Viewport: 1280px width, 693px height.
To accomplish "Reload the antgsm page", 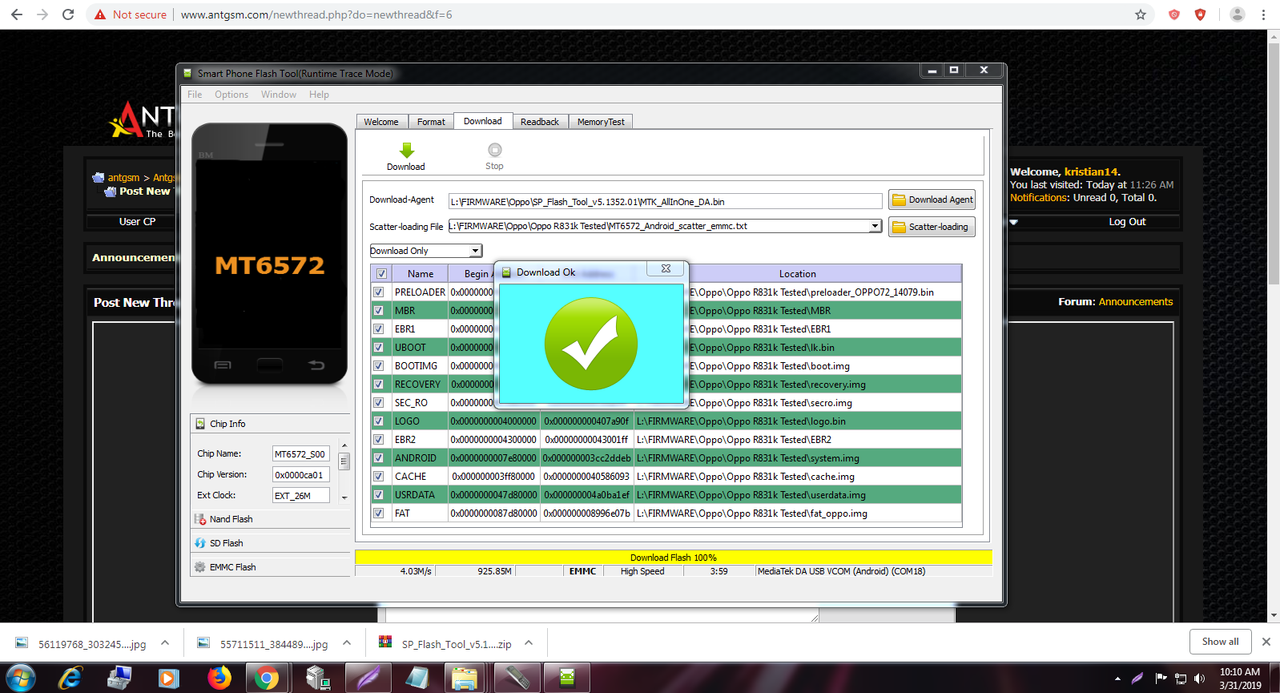I will (x=68, y=15).
